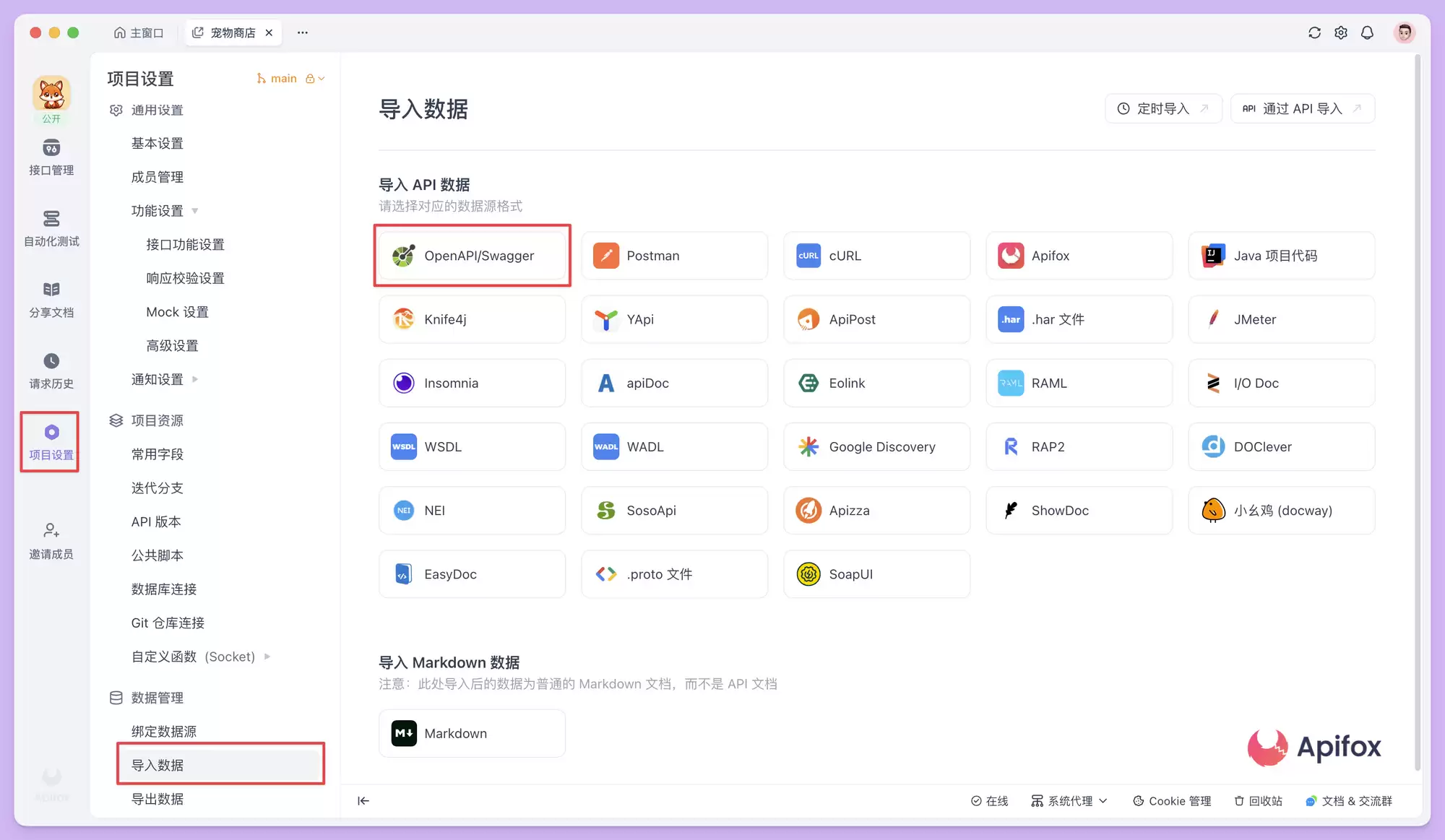Open 定时导入 button
The width and height of the screenshot is (1445, 840).
pyautogui.click(x=1163, y=108)
